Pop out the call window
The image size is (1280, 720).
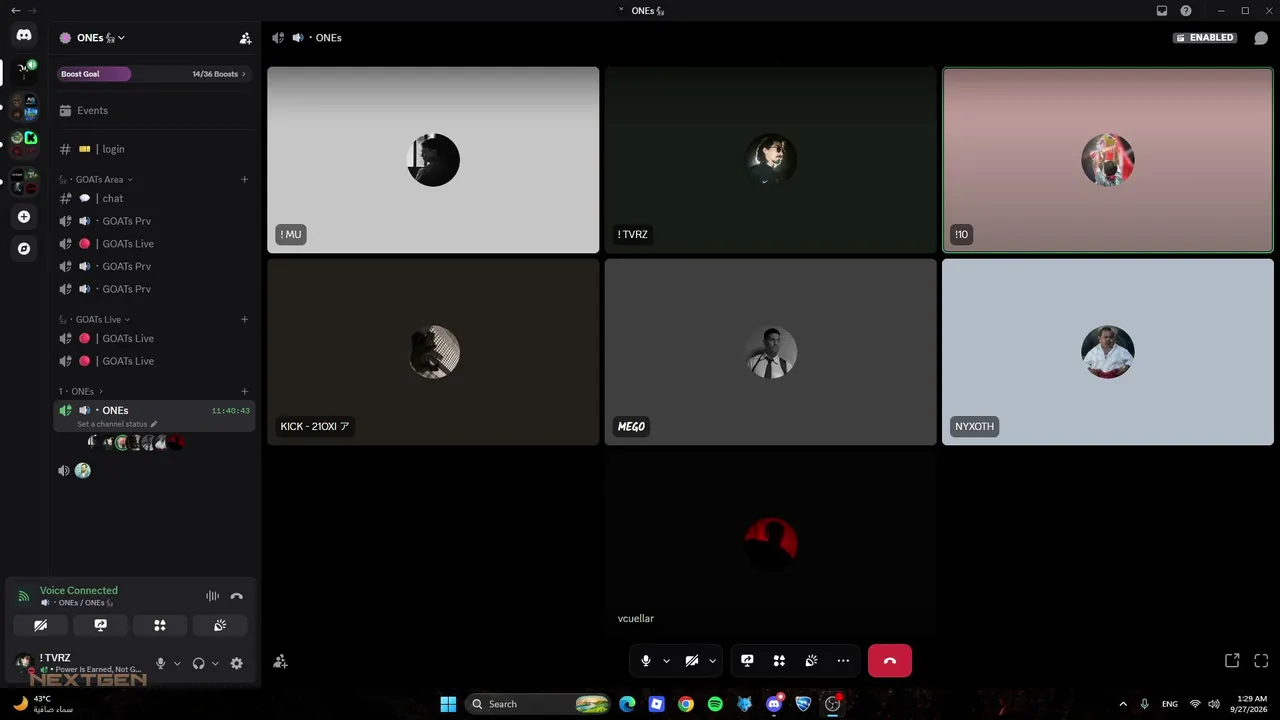coord(1232,661)
